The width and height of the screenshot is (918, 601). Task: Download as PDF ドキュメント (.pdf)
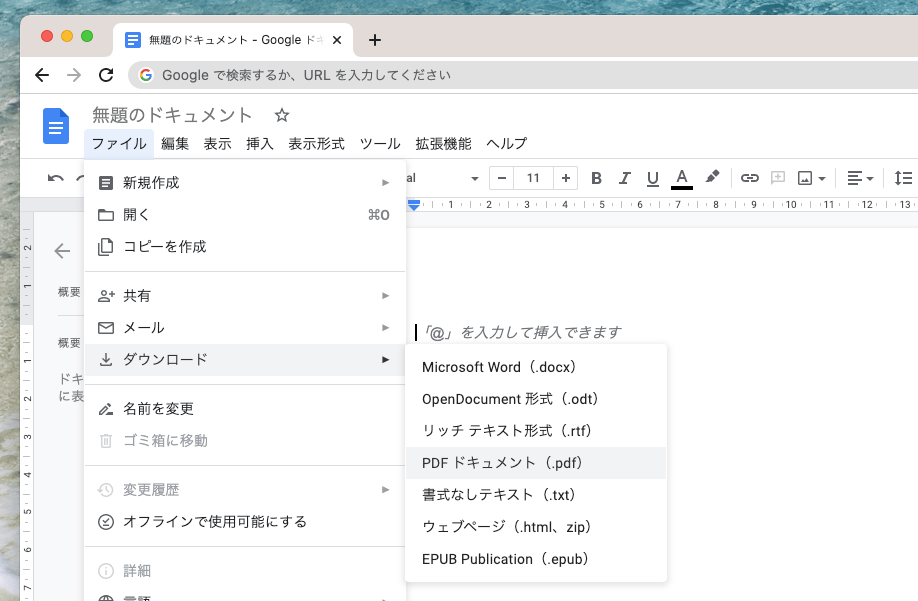pyautogui.click(x=536, y=463)
